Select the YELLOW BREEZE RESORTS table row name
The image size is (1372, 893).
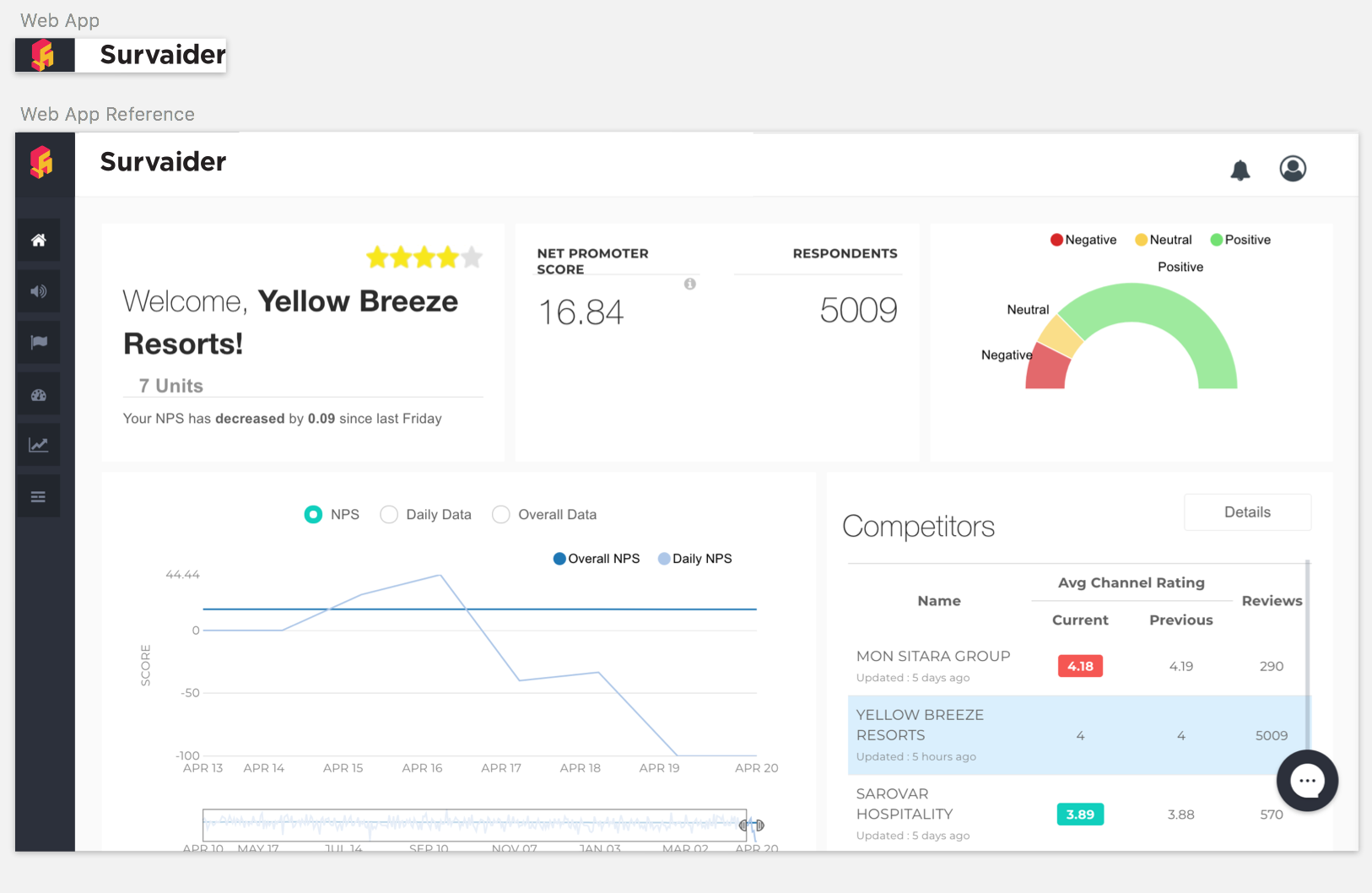920,725
